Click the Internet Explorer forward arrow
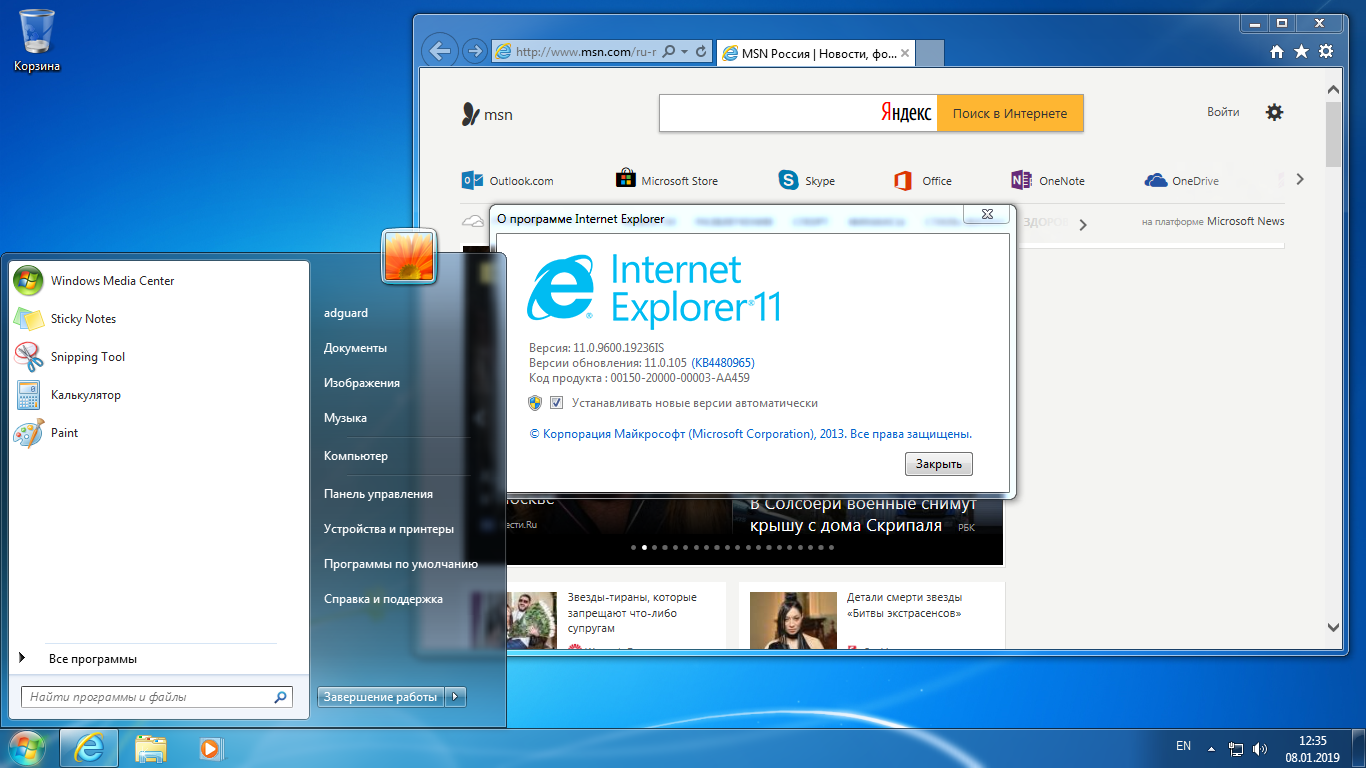Screen dimensions: 1366x768 474,51
